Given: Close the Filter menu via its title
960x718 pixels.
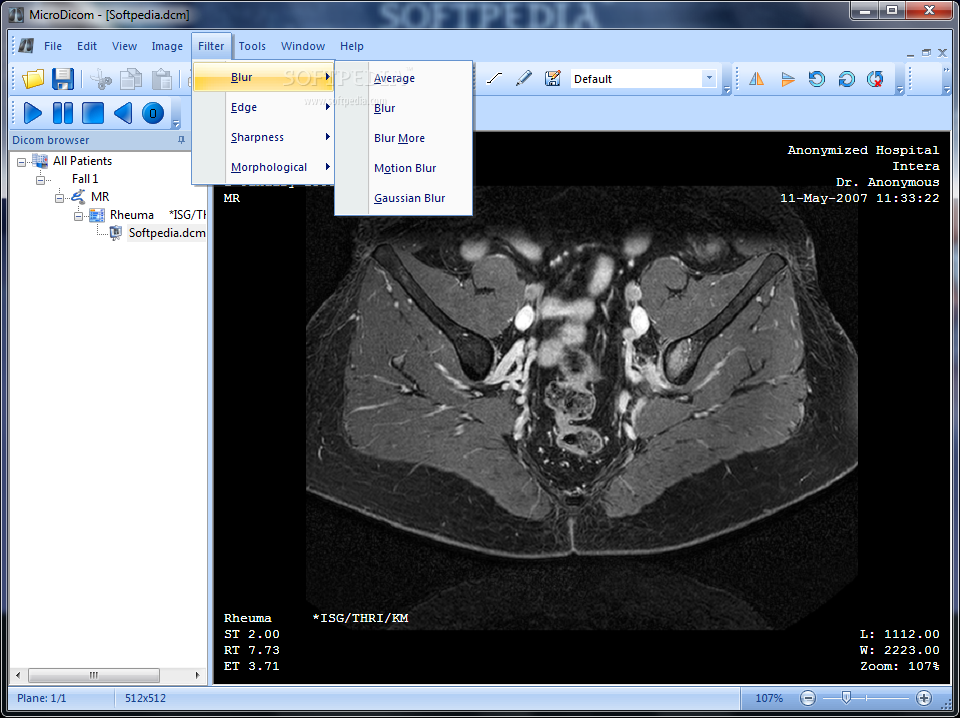Looking at the screenshot, I should pyautogui.click(x=211, y=46).
